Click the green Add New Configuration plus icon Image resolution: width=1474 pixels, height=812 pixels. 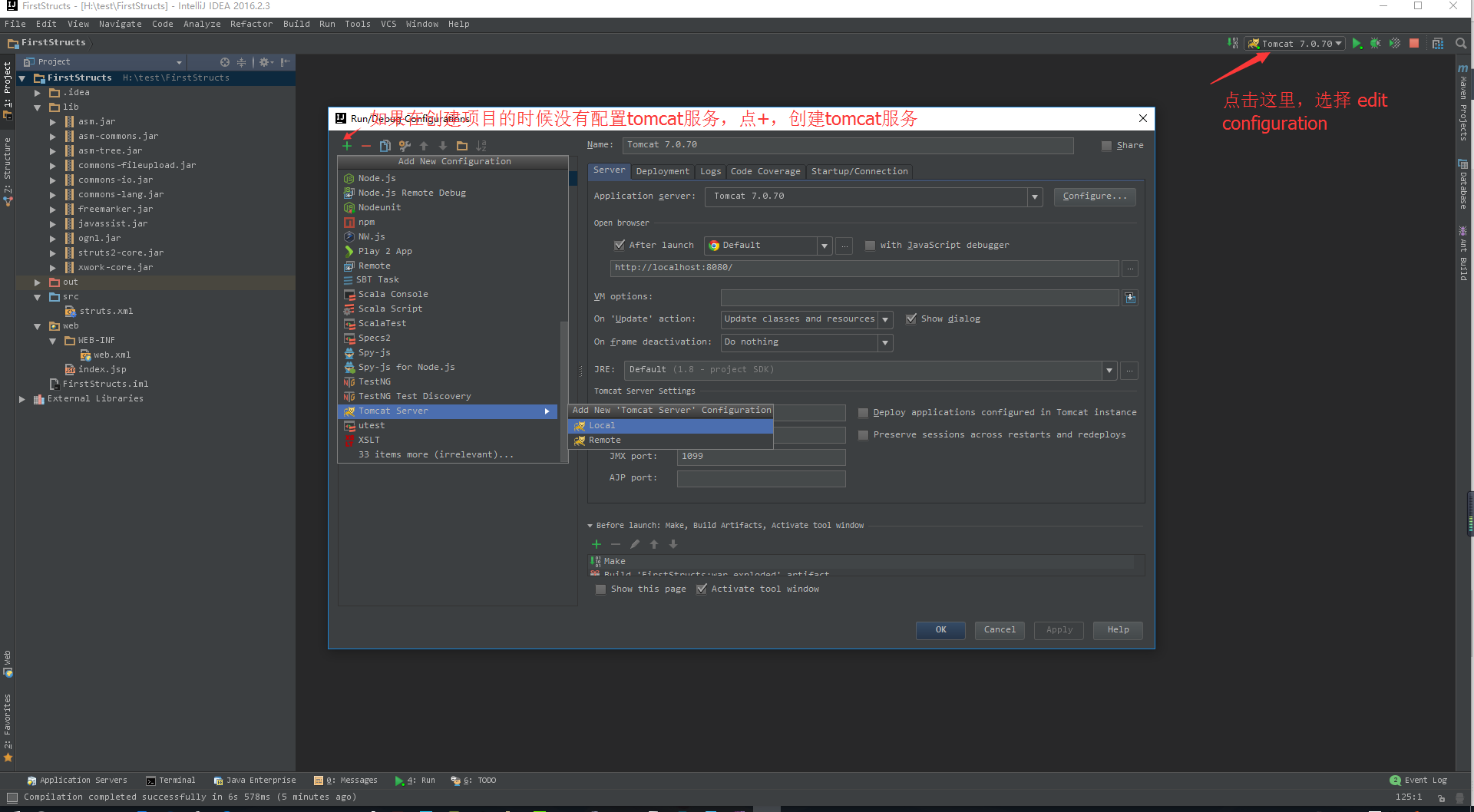coord(347,146)
